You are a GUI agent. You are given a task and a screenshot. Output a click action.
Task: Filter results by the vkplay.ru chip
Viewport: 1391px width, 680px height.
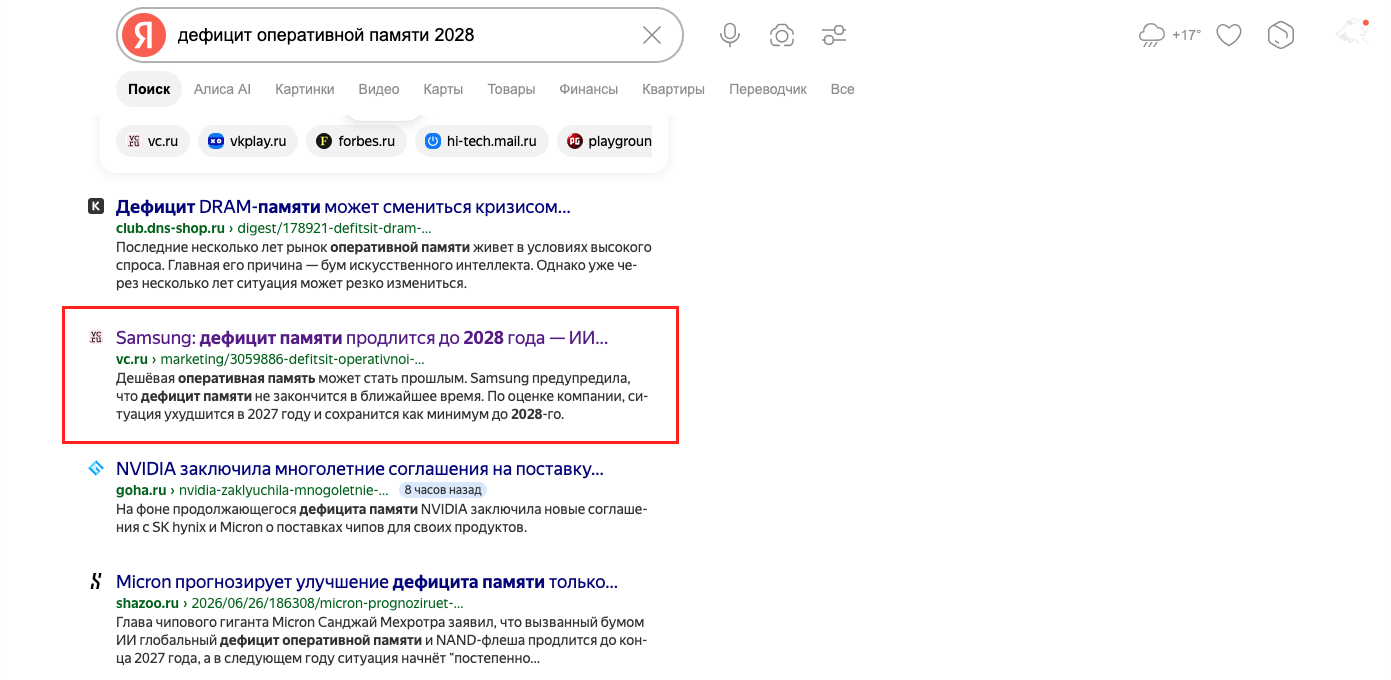pos(248,141)
